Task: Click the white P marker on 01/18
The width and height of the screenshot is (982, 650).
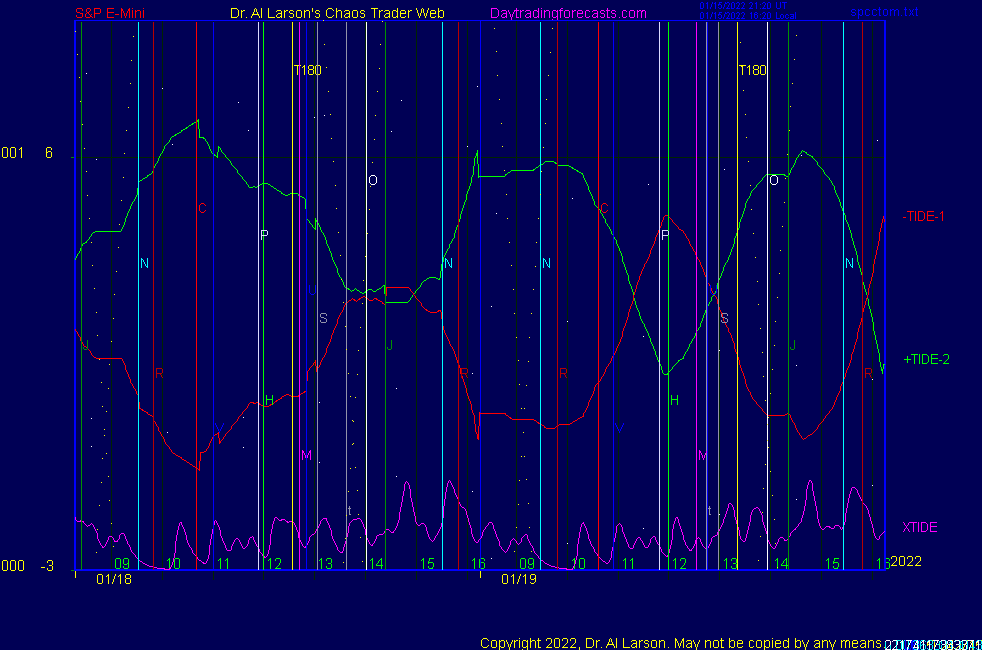Action: pyautogui.click(x=264, y=235)
